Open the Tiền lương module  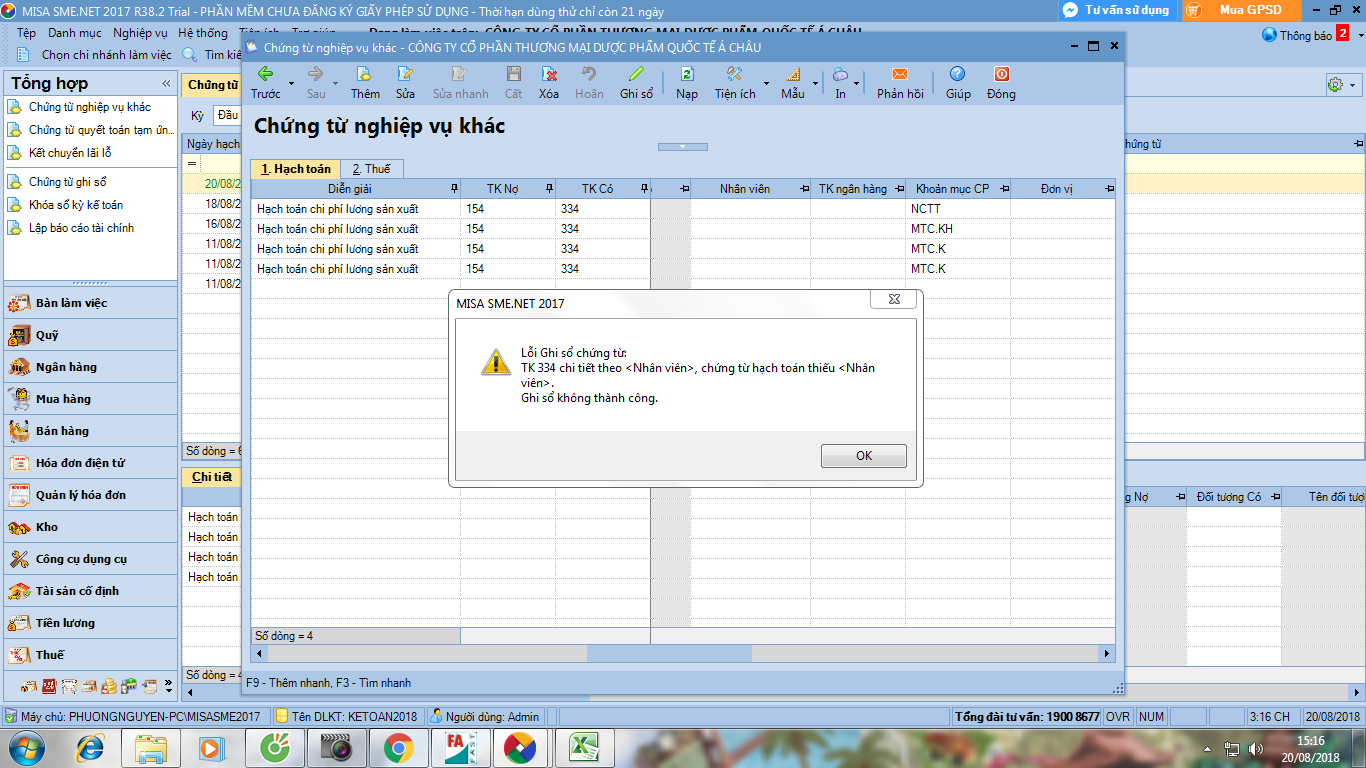[x=90, y=623]
